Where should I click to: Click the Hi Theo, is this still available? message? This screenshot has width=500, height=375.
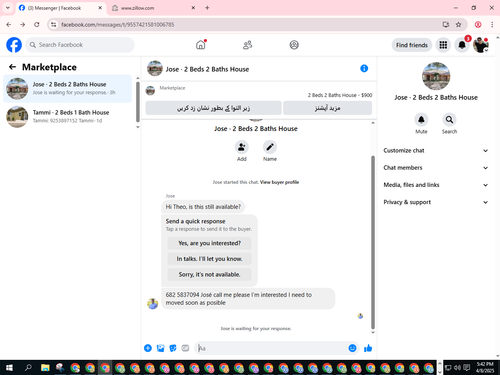[203, 207]
